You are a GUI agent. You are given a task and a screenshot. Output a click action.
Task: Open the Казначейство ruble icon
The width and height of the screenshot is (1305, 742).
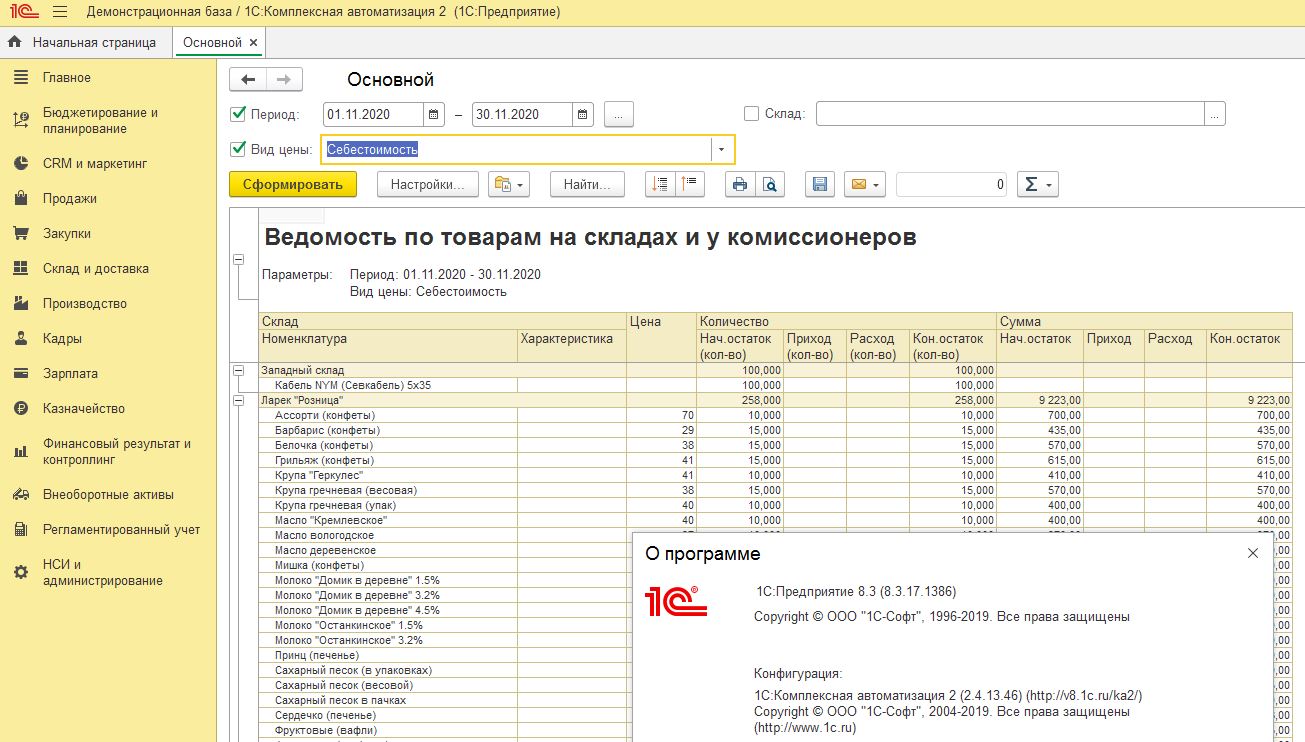(20, 408)
